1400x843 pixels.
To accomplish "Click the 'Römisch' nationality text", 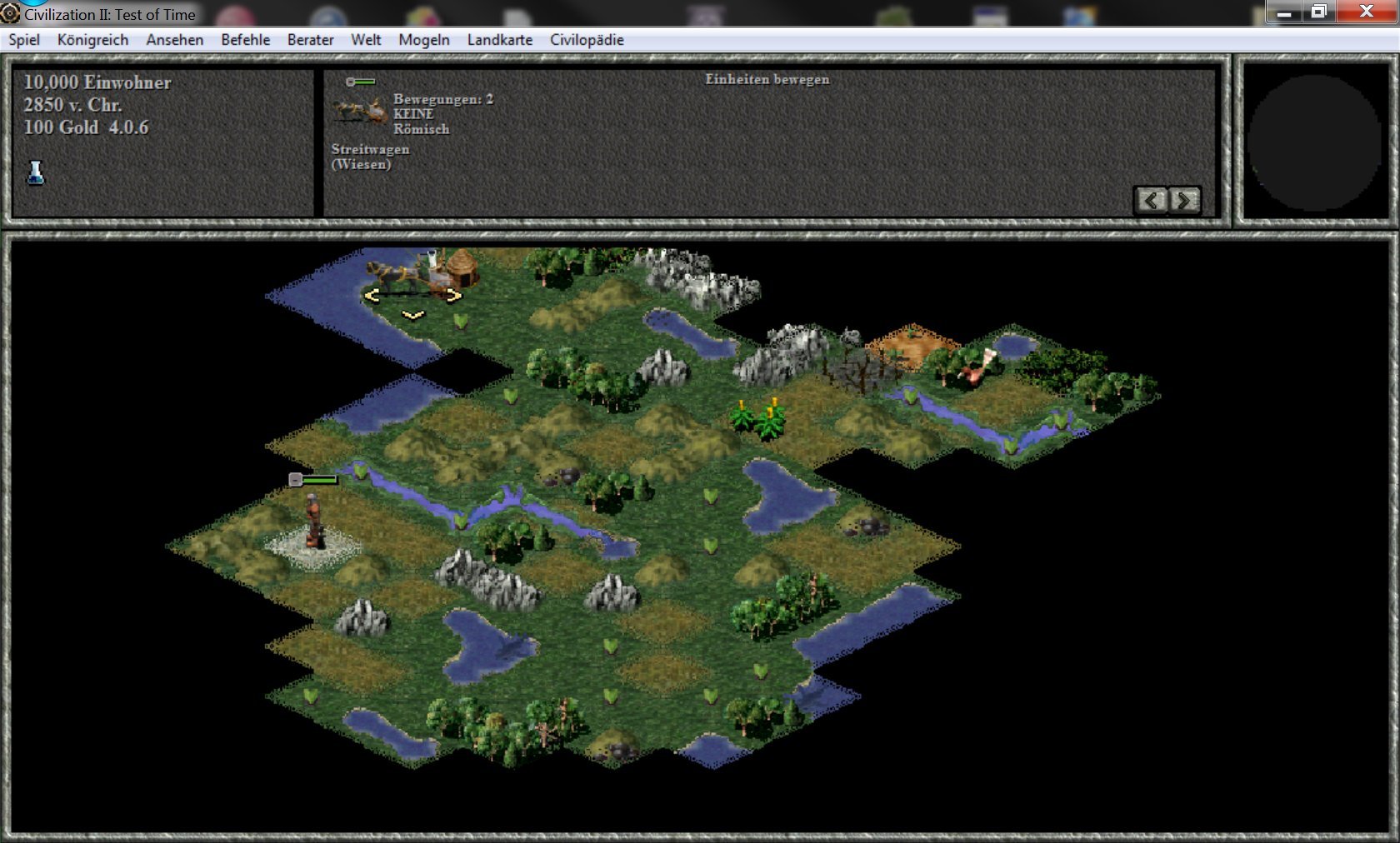I will tap(422, 129).
